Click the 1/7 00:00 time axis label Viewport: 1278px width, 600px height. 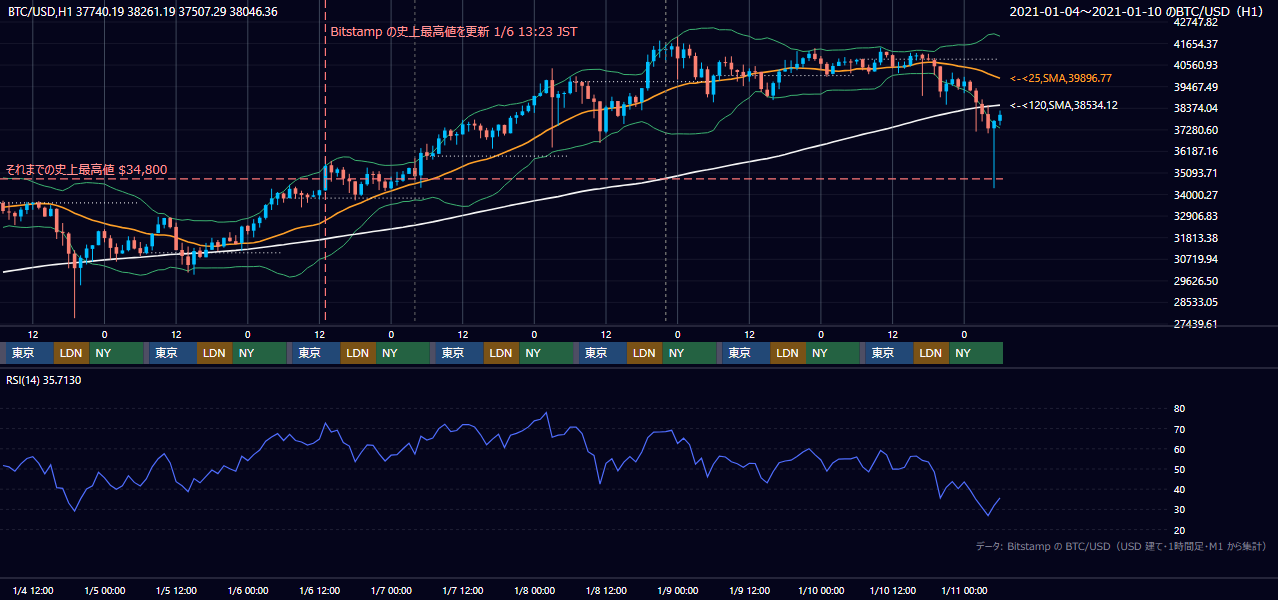pos(391,590)
